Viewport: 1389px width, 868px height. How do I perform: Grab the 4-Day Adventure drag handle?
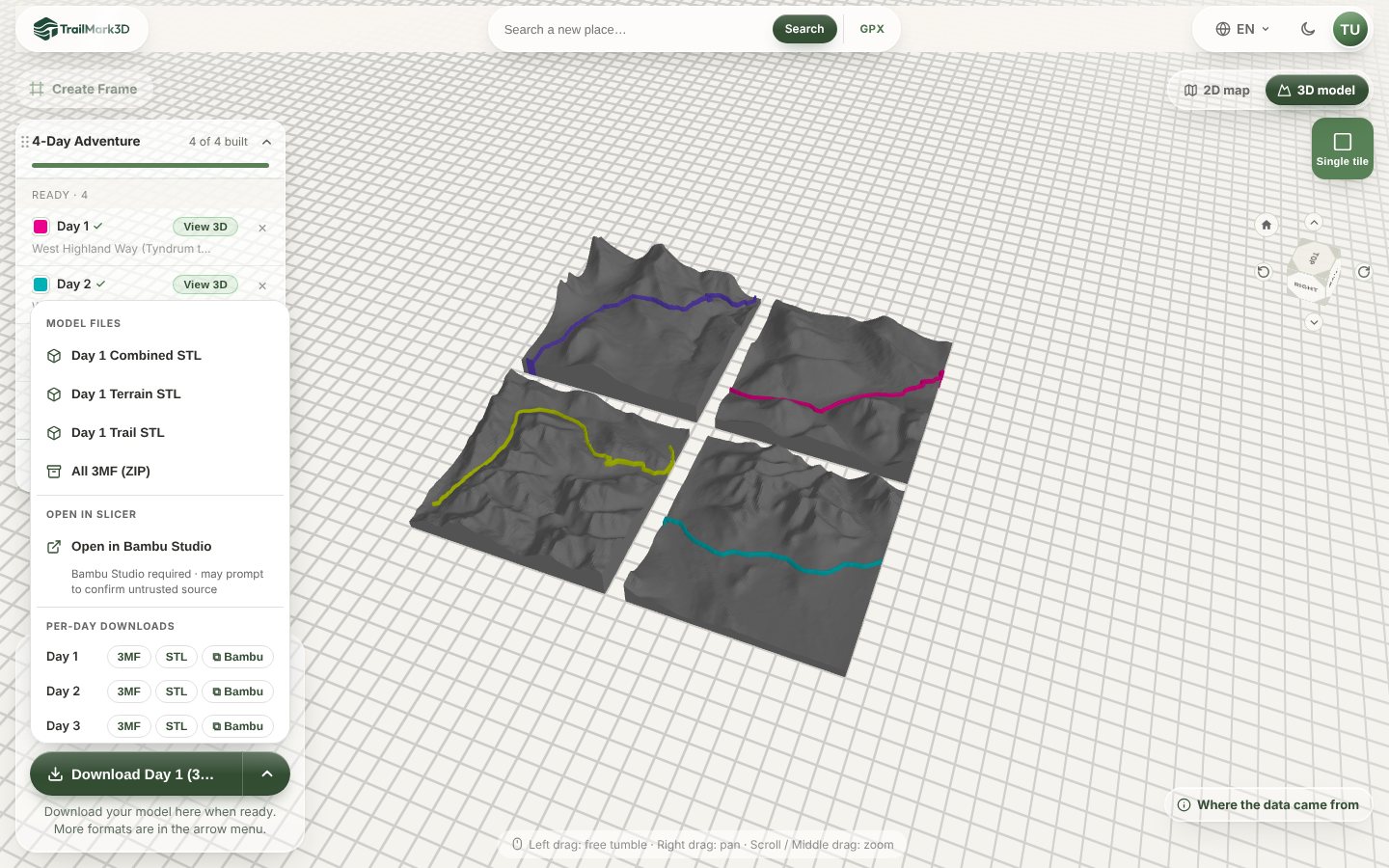point(24,142)
